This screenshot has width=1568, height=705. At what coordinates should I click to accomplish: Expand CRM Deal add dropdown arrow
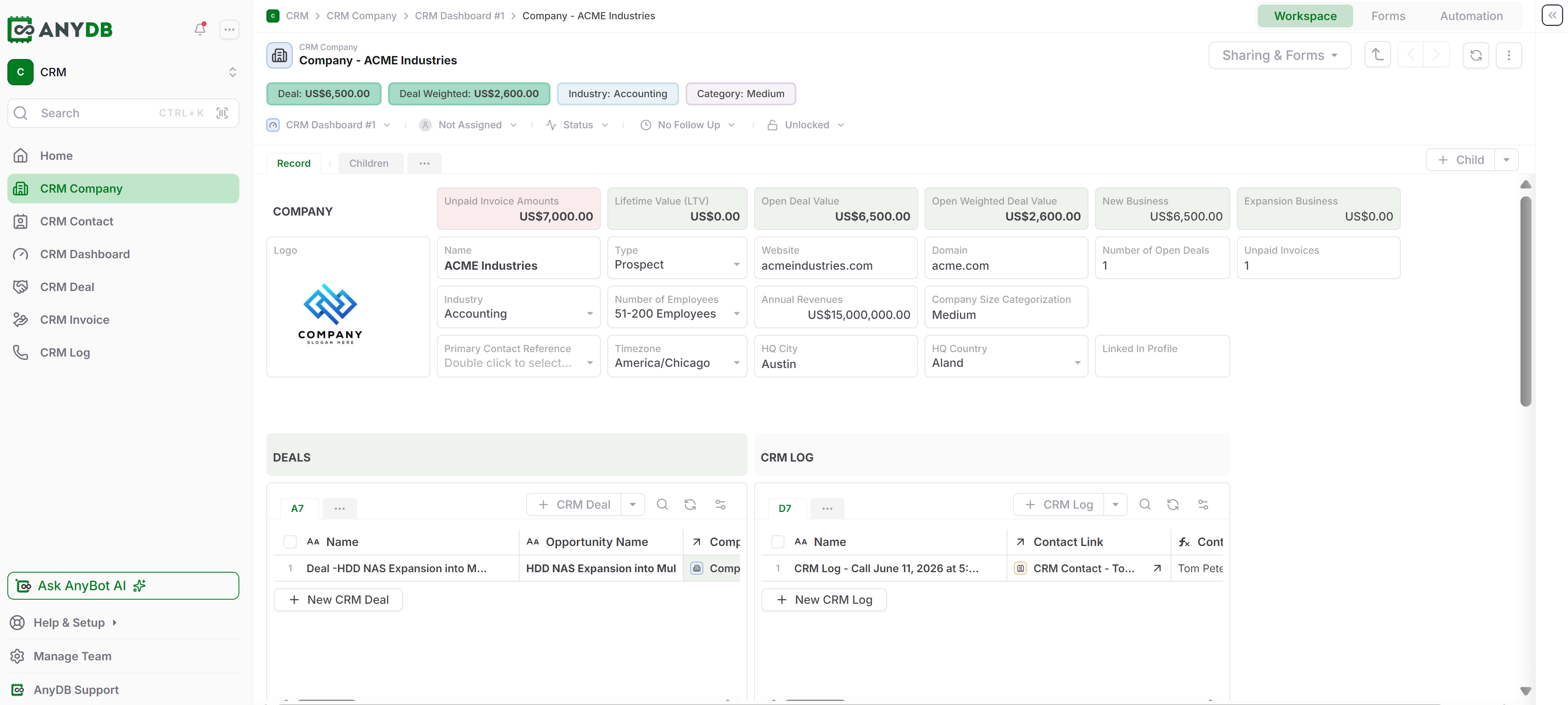click(x=632, y=505)
